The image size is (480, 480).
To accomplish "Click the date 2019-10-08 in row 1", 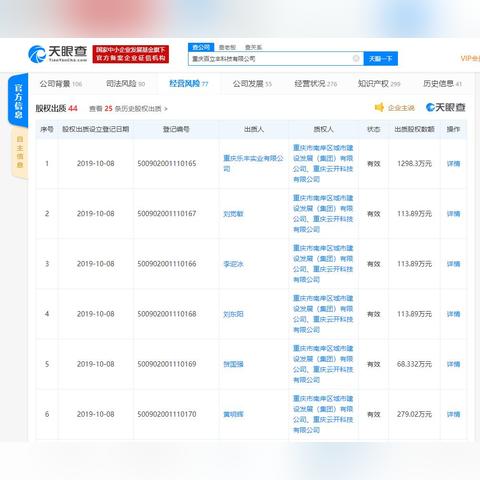I will click(x=96, y=164).
